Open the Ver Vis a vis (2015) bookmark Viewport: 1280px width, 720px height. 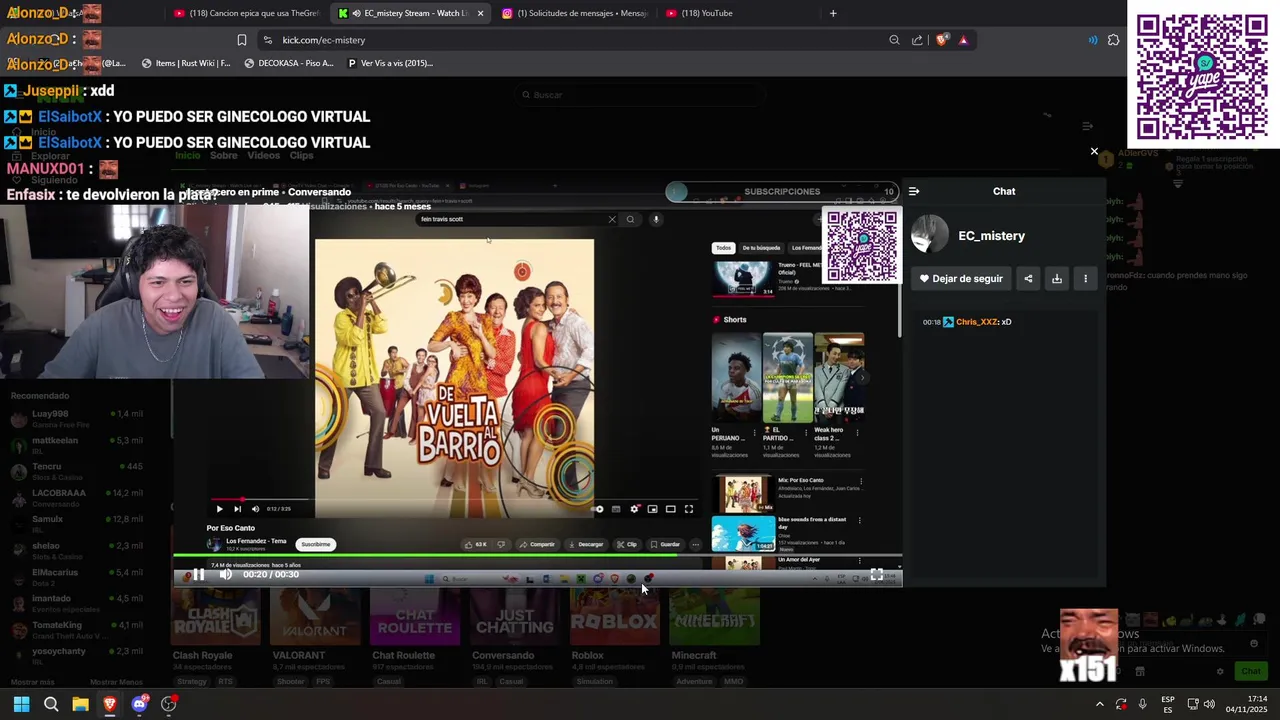(390, 63)
